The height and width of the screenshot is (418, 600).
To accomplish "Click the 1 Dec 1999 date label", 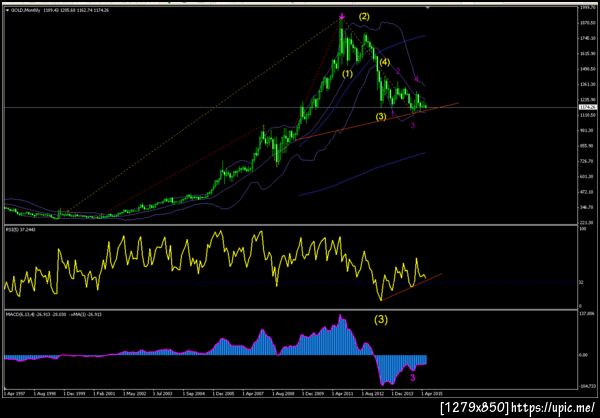I will (75, 393).
